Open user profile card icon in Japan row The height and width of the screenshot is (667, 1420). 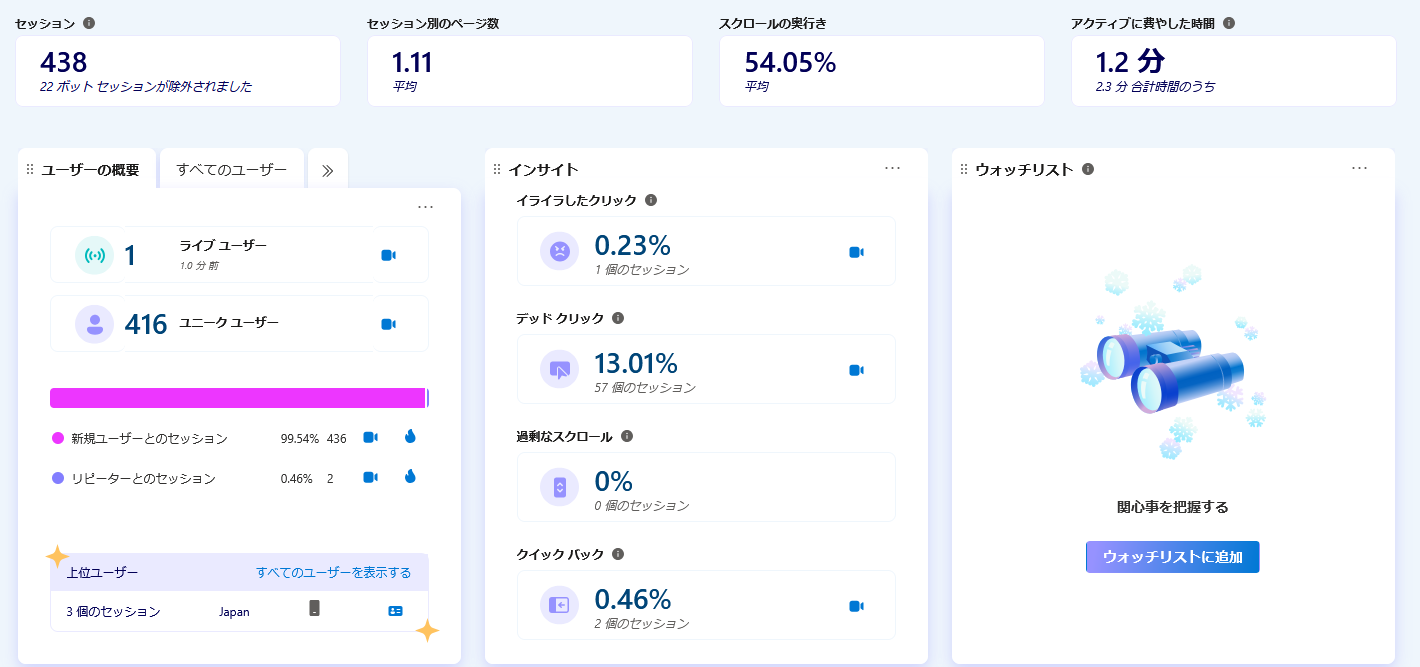click(x=395, y=610)
